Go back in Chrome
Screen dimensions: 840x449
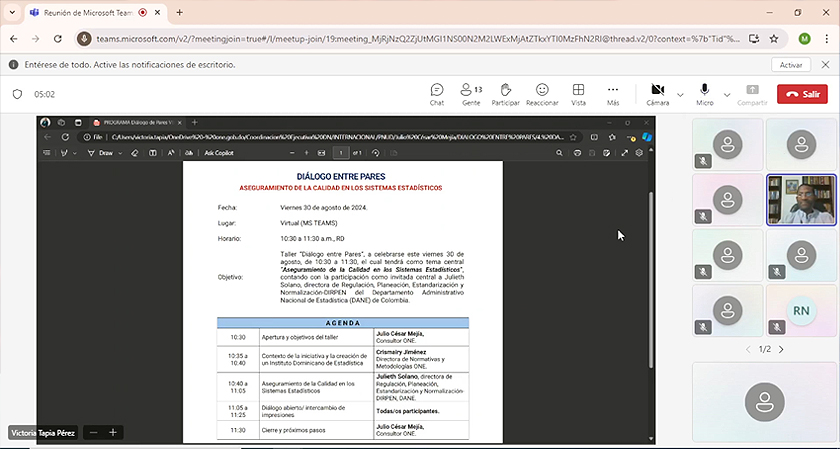point(14,39)
